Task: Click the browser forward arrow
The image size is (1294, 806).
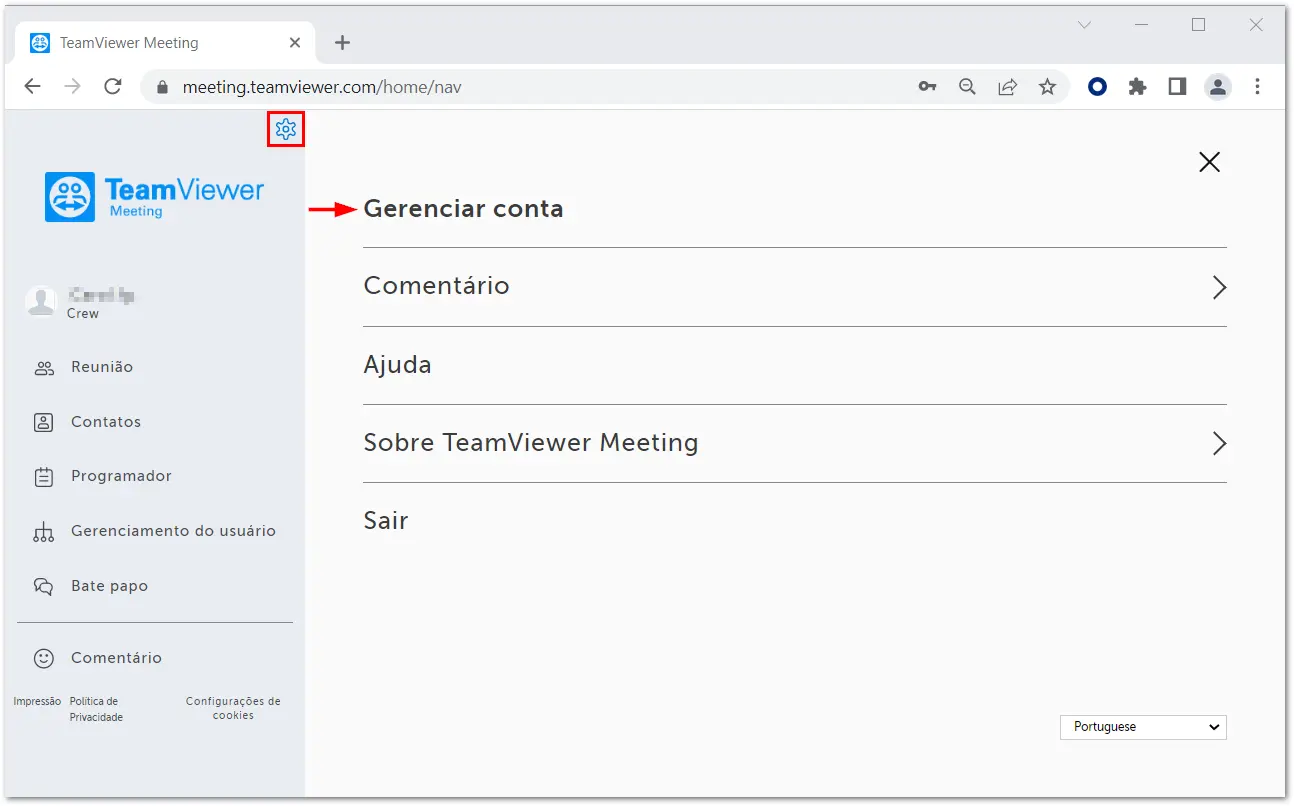Action: 72,87
